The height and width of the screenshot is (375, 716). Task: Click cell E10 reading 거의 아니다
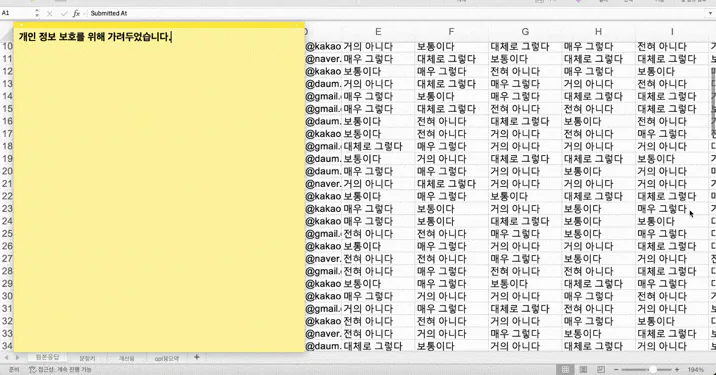(x=379, y=46)
